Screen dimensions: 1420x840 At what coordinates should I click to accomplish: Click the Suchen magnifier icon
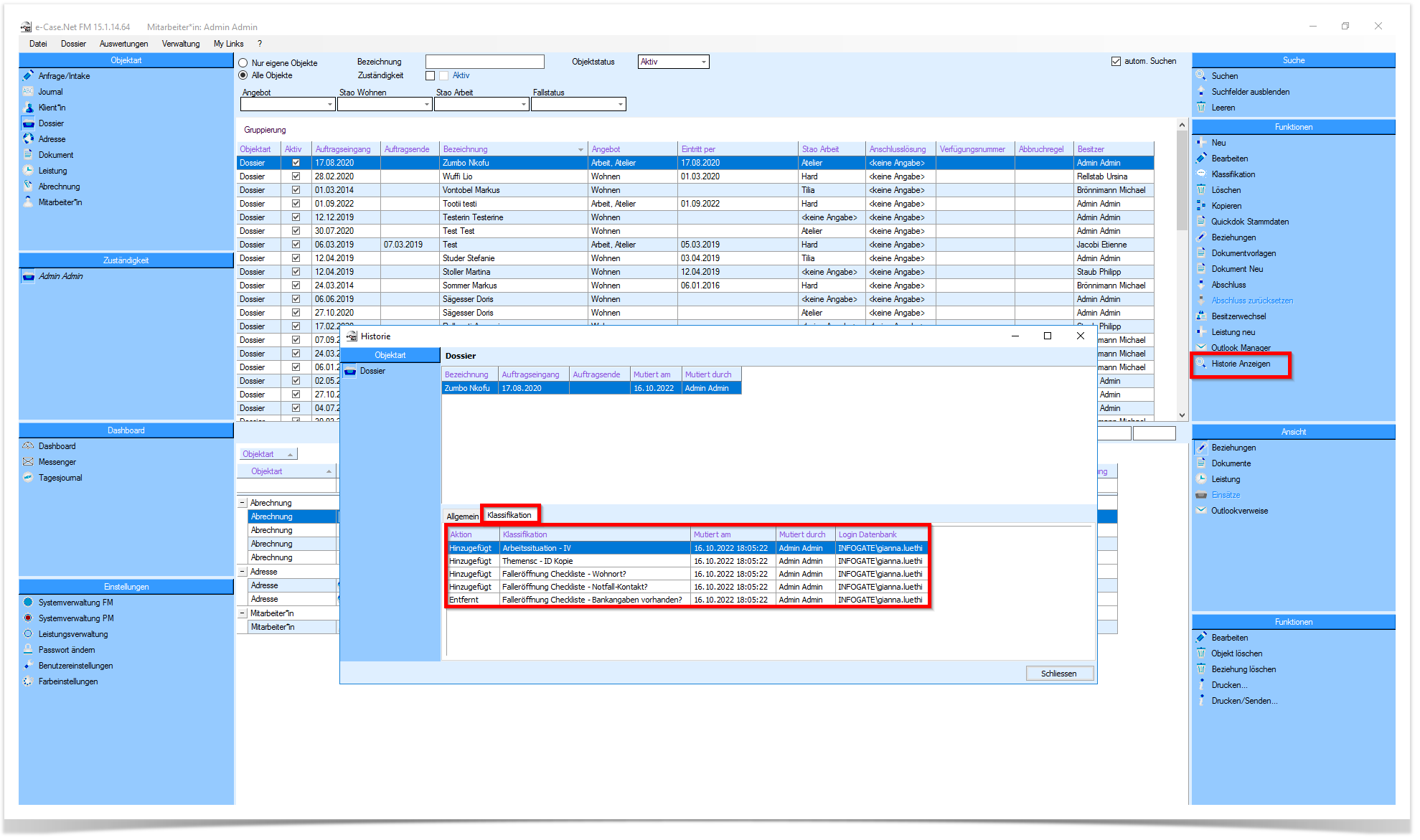coord(1201,75)
